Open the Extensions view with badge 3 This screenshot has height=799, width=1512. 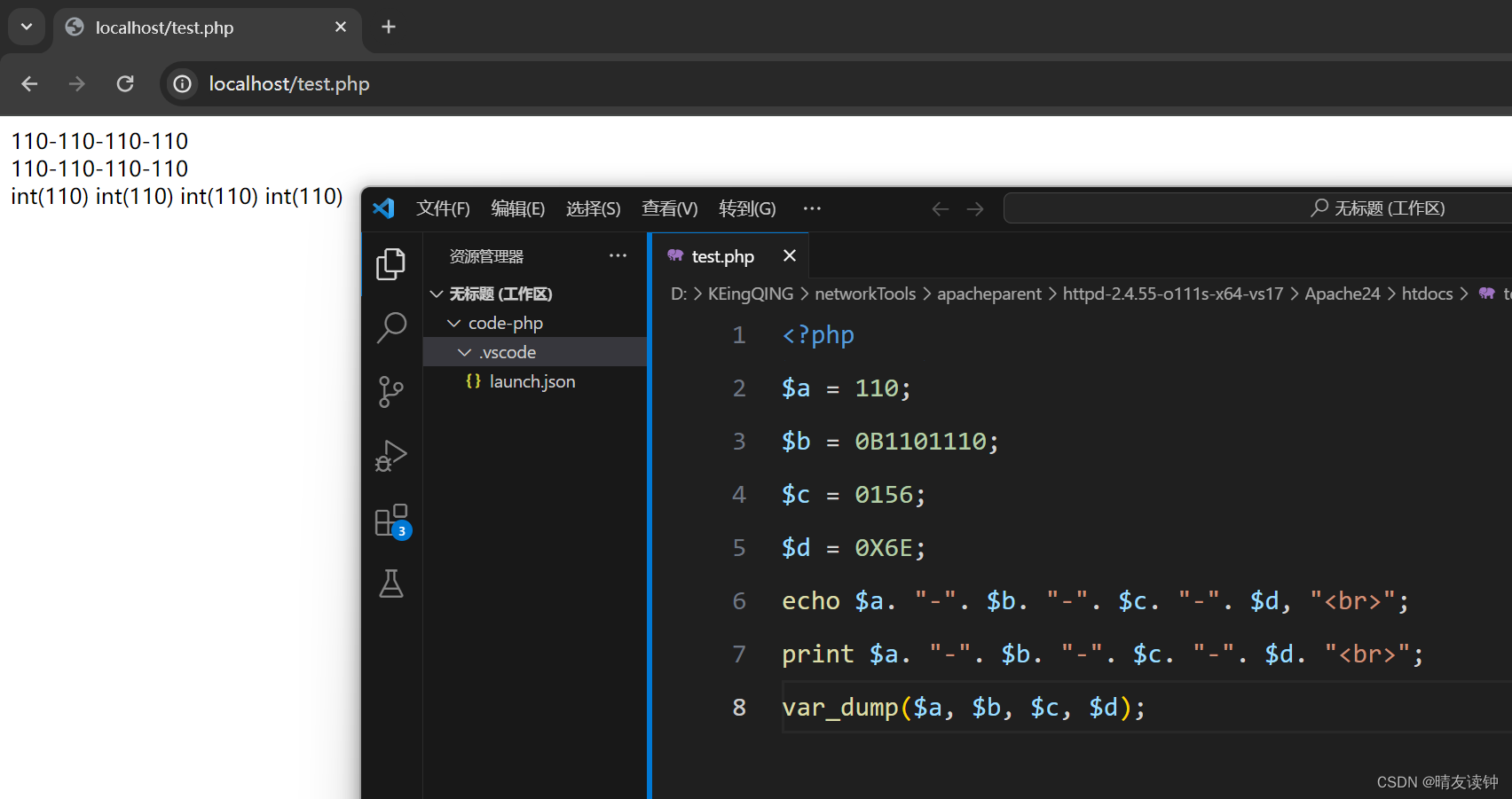pyautogui.click(x=391, y=520)
